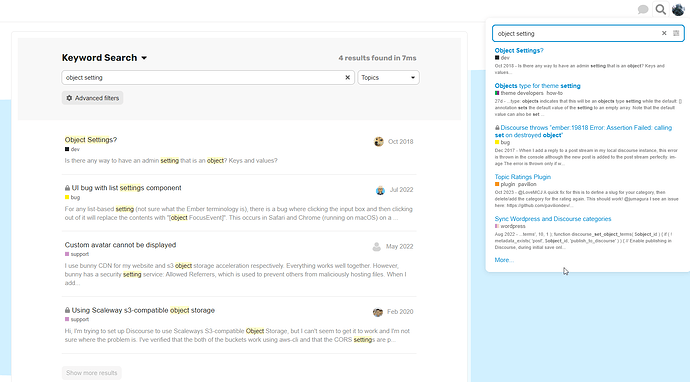Image resolution: width=690 pixels, height=382 pixels.
Task: Open the Keyword Search type dropdown
Action: pyautogui.click(x=104, y=58)
